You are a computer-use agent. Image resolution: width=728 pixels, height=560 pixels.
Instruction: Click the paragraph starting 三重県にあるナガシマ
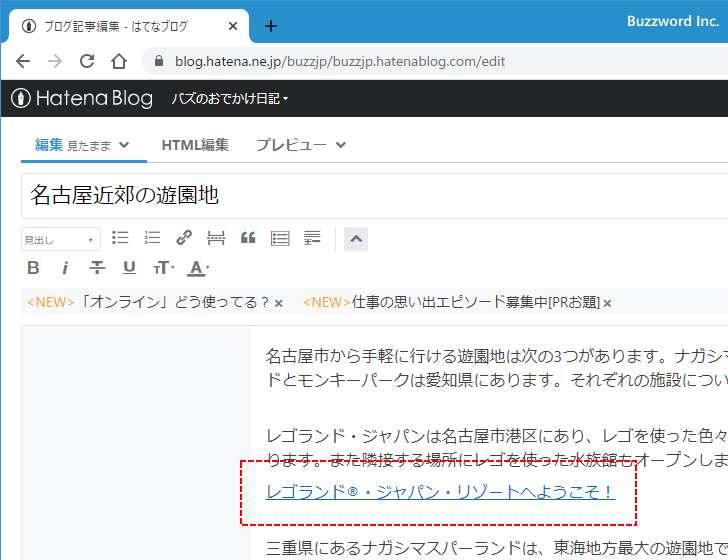coord(497,548)
